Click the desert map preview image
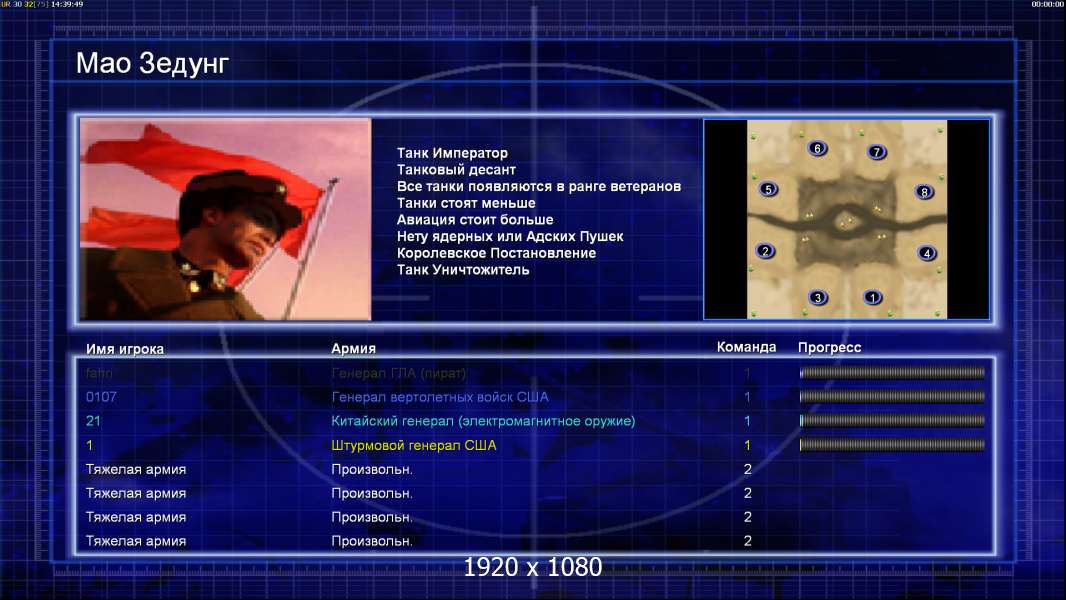 [846, 219]
